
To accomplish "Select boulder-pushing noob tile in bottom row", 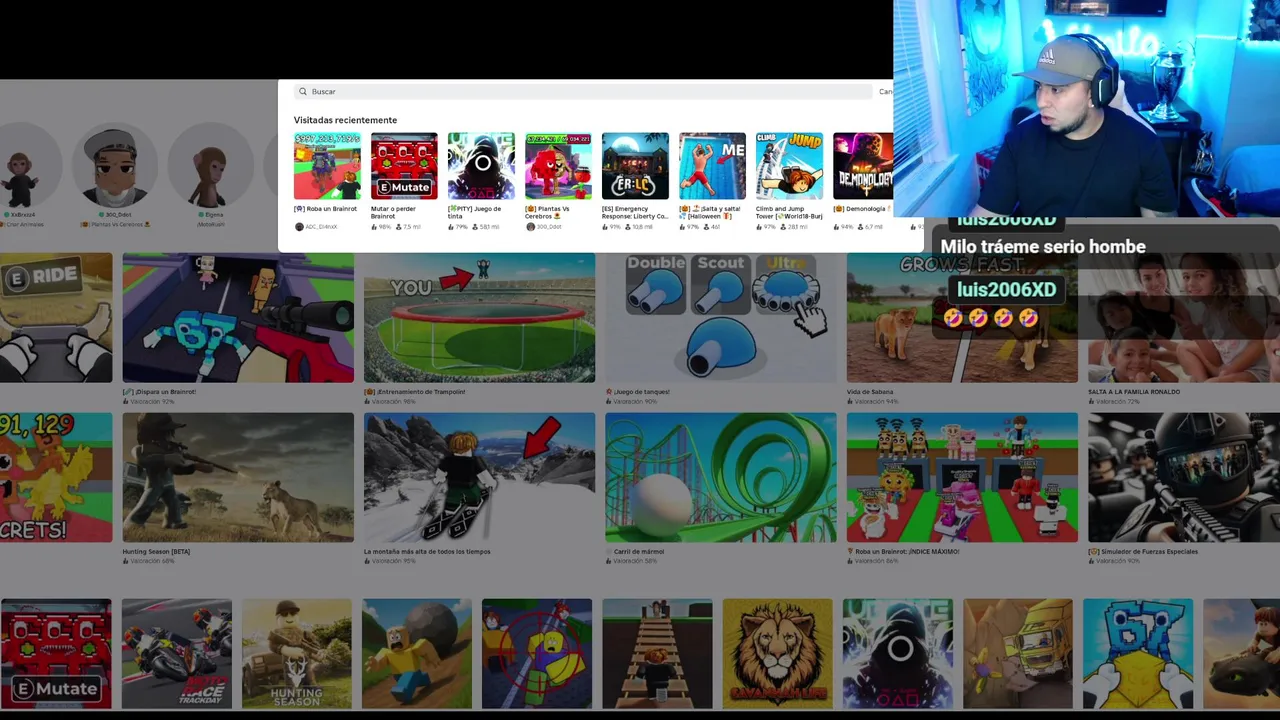I will coord(416,653).
